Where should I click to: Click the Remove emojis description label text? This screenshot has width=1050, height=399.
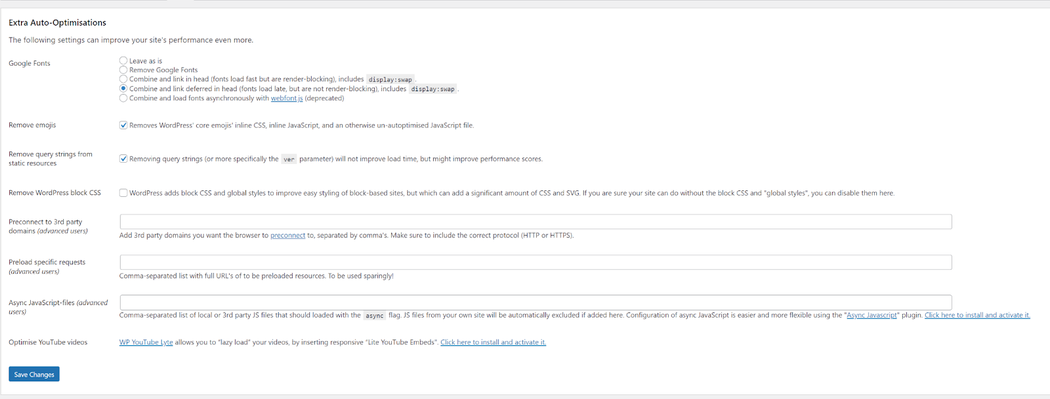coord(302,125)
